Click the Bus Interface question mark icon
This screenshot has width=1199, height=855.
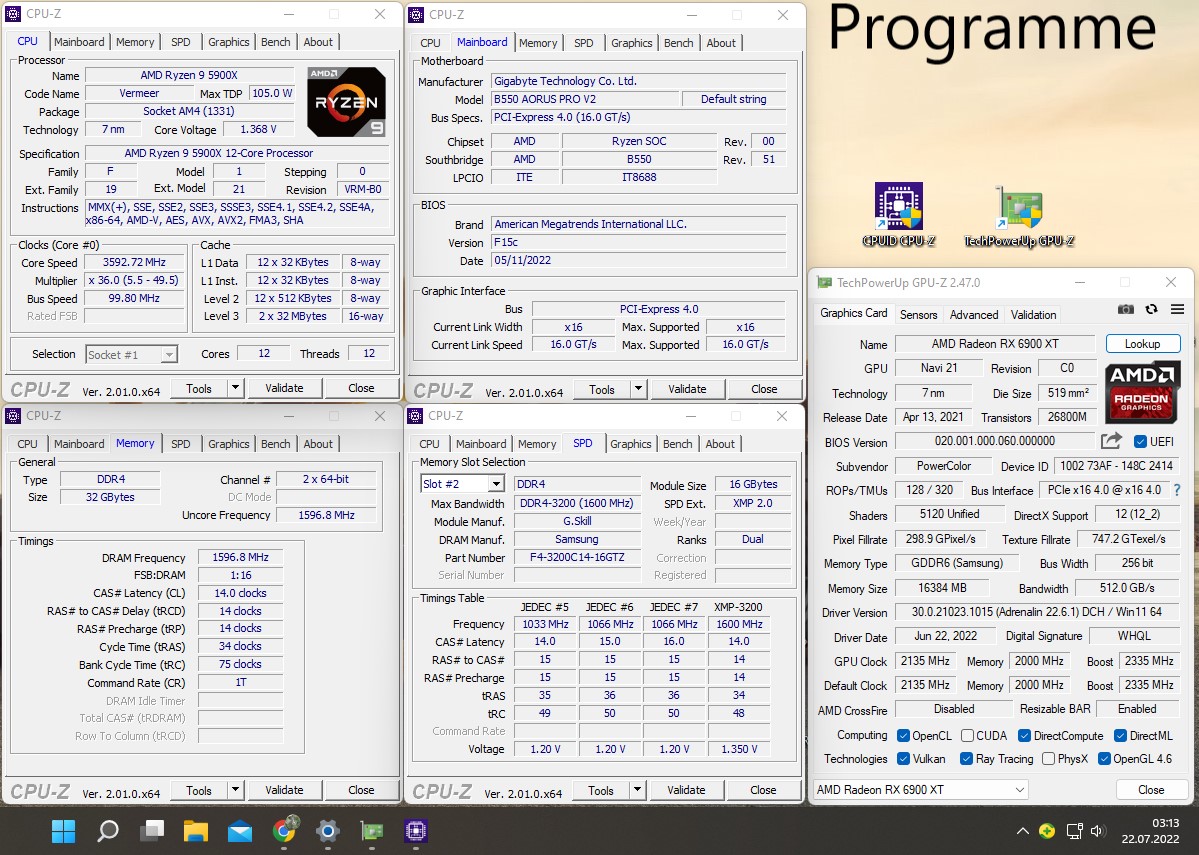1177,490
